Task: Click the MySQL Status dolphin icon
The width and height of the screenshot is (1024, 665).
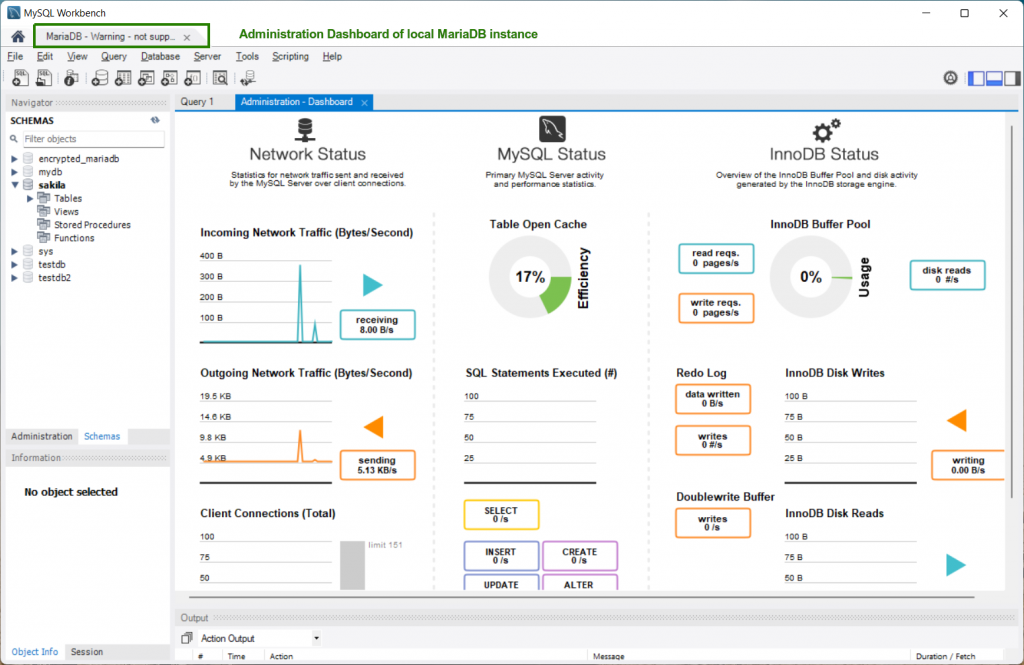Action: point(552,129)
